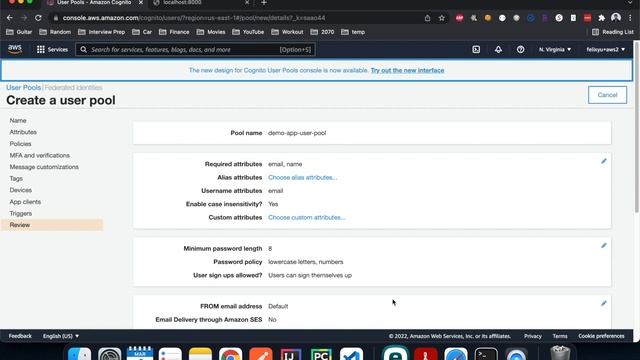Click Choose custom attributes link
The height and width of the screenshot is (360, 640).
[307, 218]
